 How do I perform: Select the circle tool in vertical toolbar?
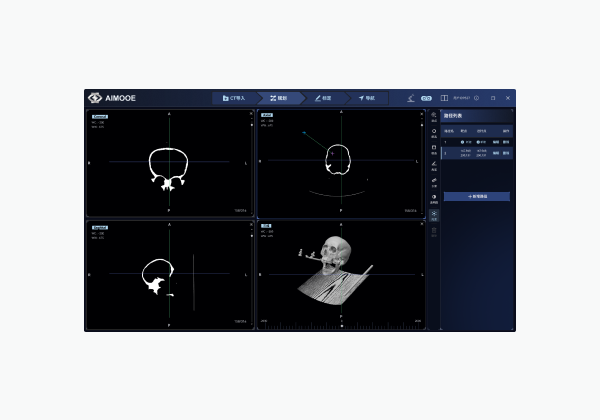(x=434, y=133)
